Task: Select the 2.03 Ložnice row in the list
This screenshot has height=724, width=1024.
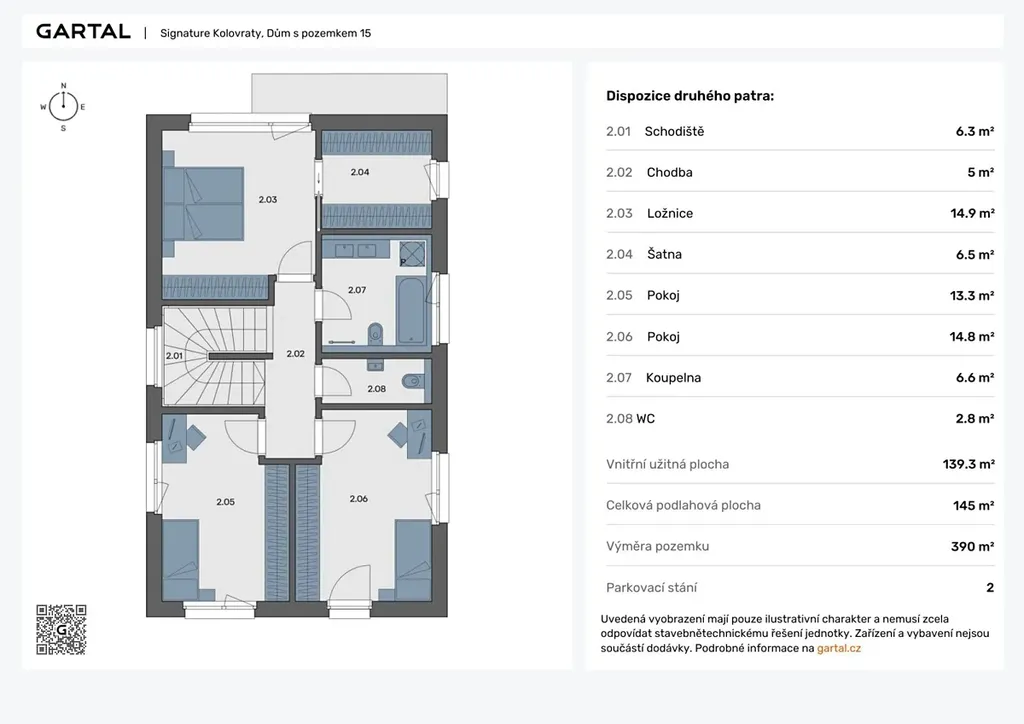Action: coord(799,213)
